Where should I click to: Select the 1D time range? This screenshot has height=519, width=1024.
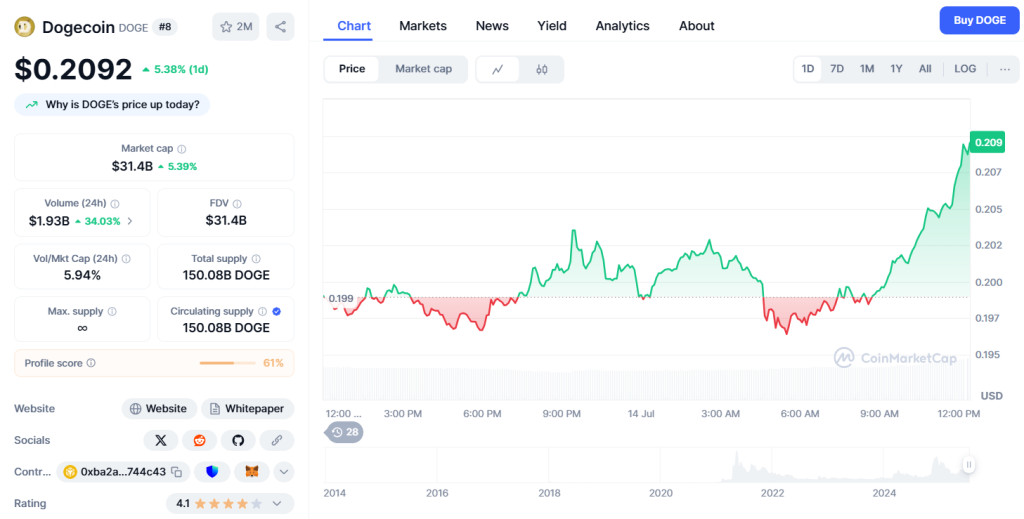[x=808, y=69]
